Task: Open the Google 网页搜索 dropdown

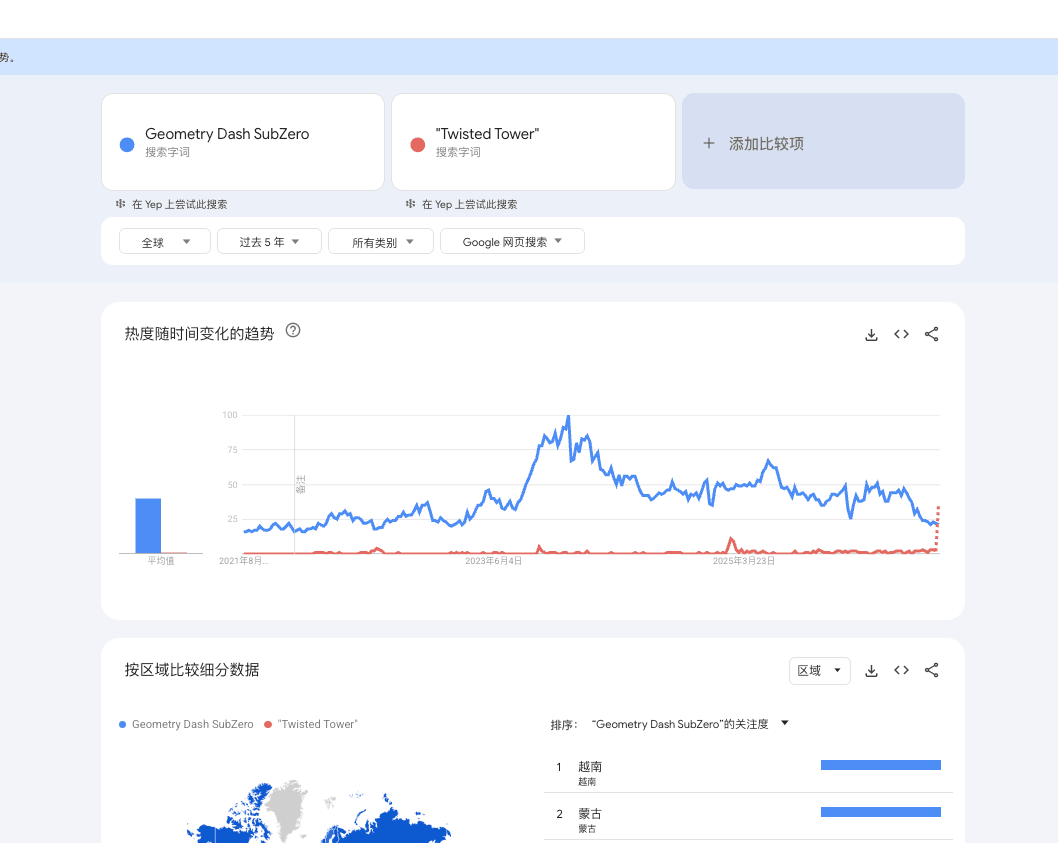Action: click(x=512, y=242)
